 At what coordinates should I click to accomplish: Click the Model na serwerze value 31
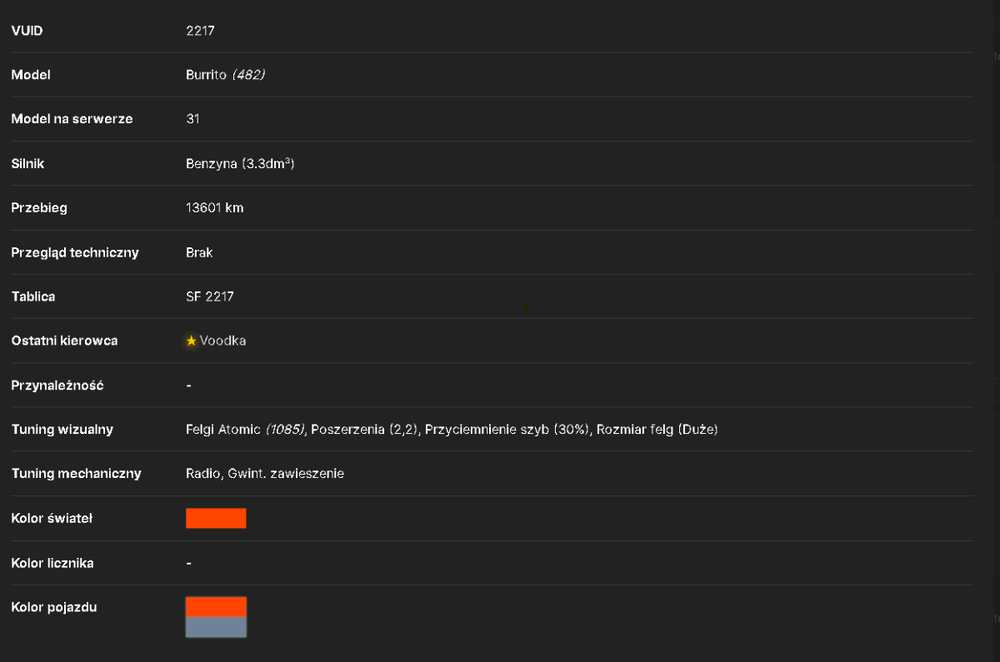(x=193, y=119)
